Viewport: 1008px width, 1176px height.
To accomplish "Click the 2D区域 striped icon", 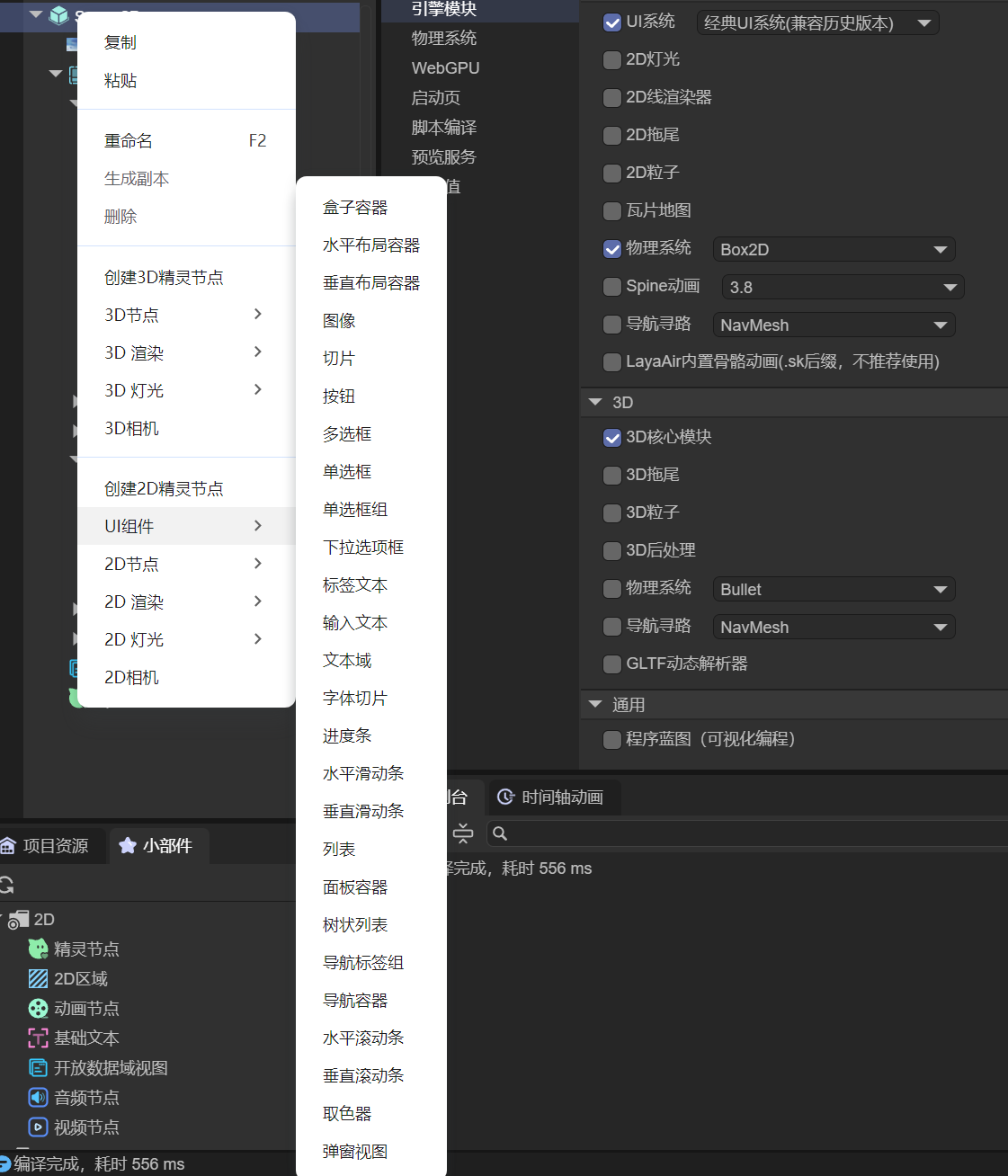I will [38, 978].
